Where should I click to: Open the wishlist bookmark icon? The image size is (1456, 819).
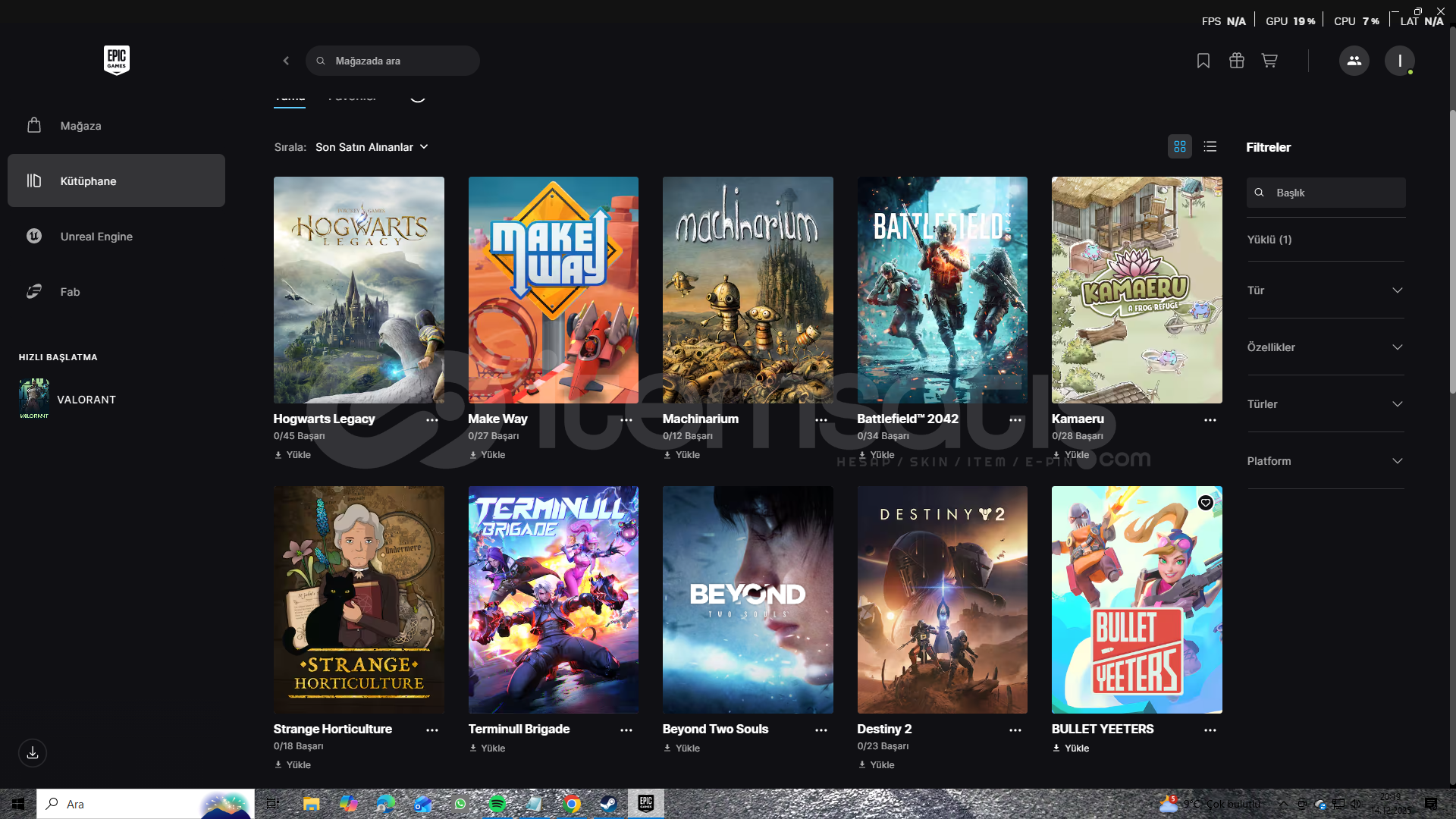pos(1203,61)
